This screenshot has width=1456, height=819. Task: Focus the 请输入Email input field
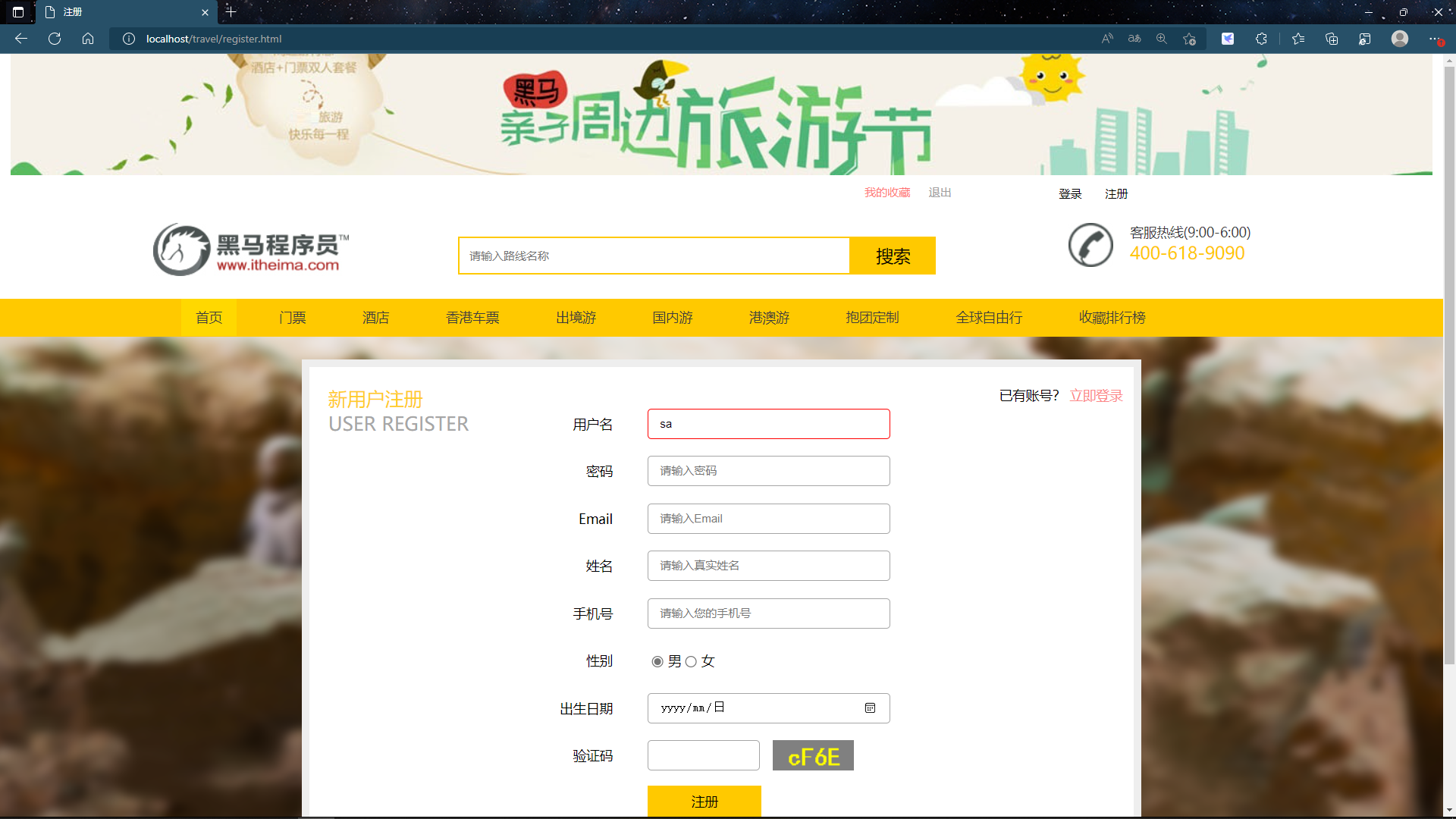pos(768,519)
